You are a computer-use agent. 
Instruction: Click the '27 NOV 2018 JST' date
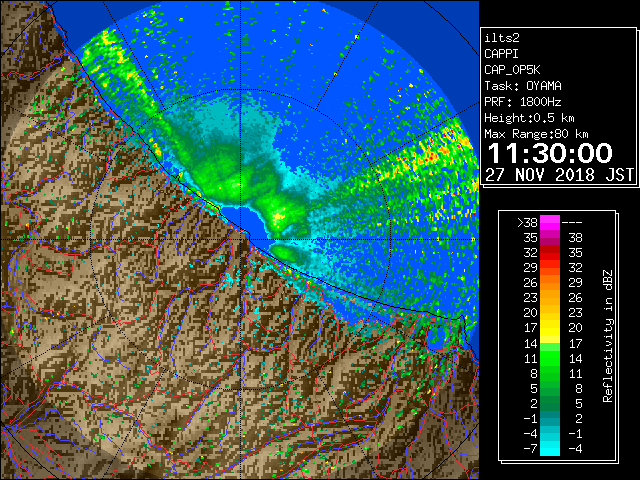559,175
